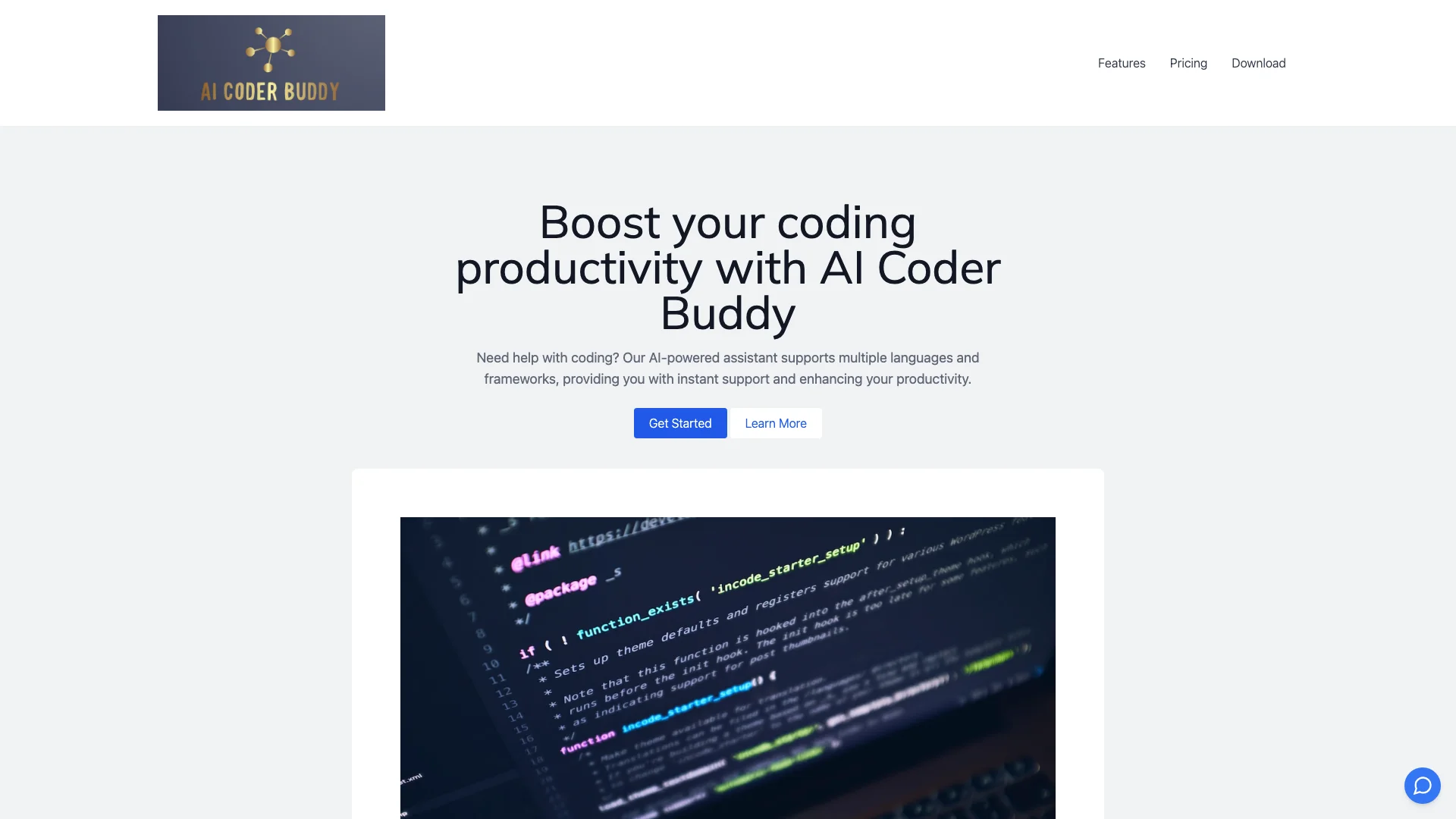Viewport: 1456px width, 819px height.
Task: Select the Pricing navigation icon
Action: click(1189, 63)
